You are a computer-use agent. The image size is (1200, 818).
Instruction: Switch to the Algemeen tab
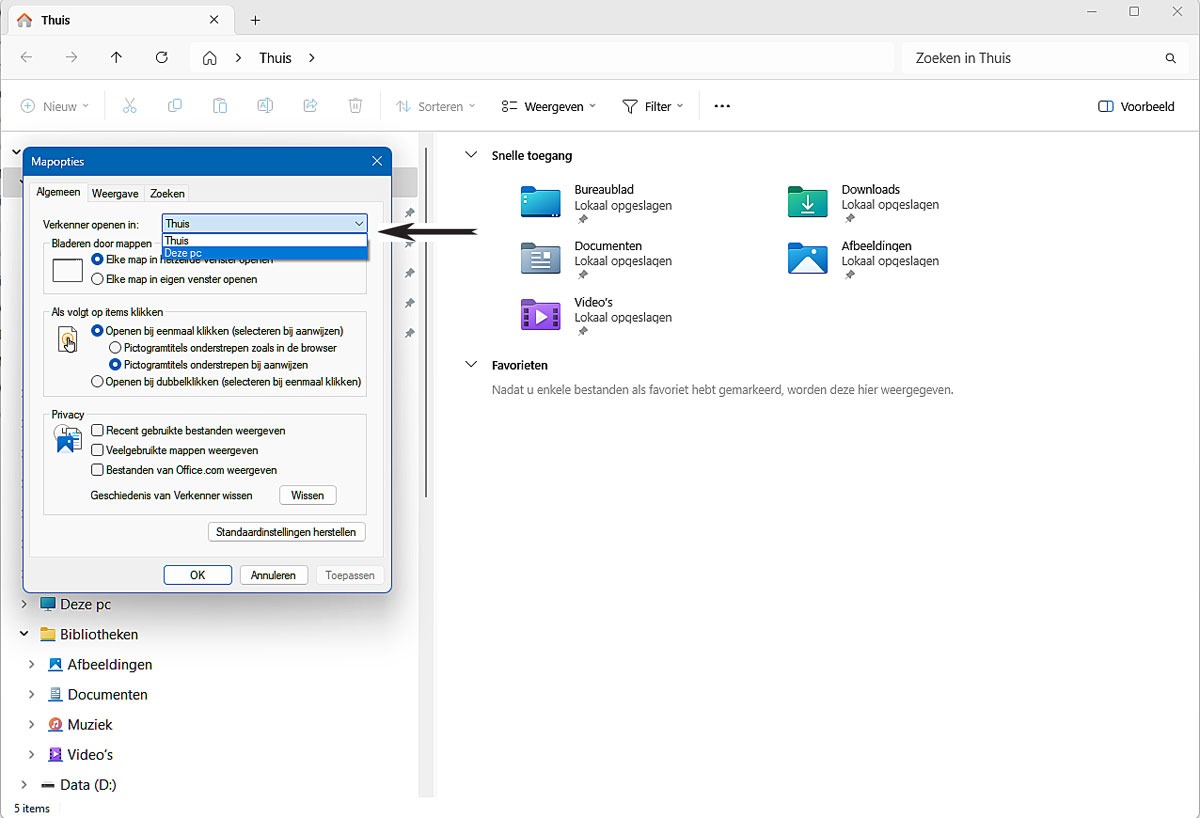tap(58, 192)
